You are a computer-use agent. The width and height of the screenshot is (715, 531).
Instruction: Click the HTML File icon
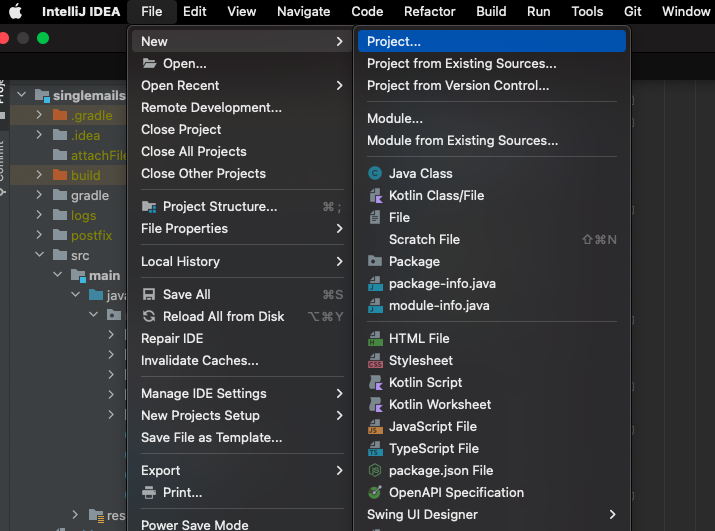coord(375,338)
